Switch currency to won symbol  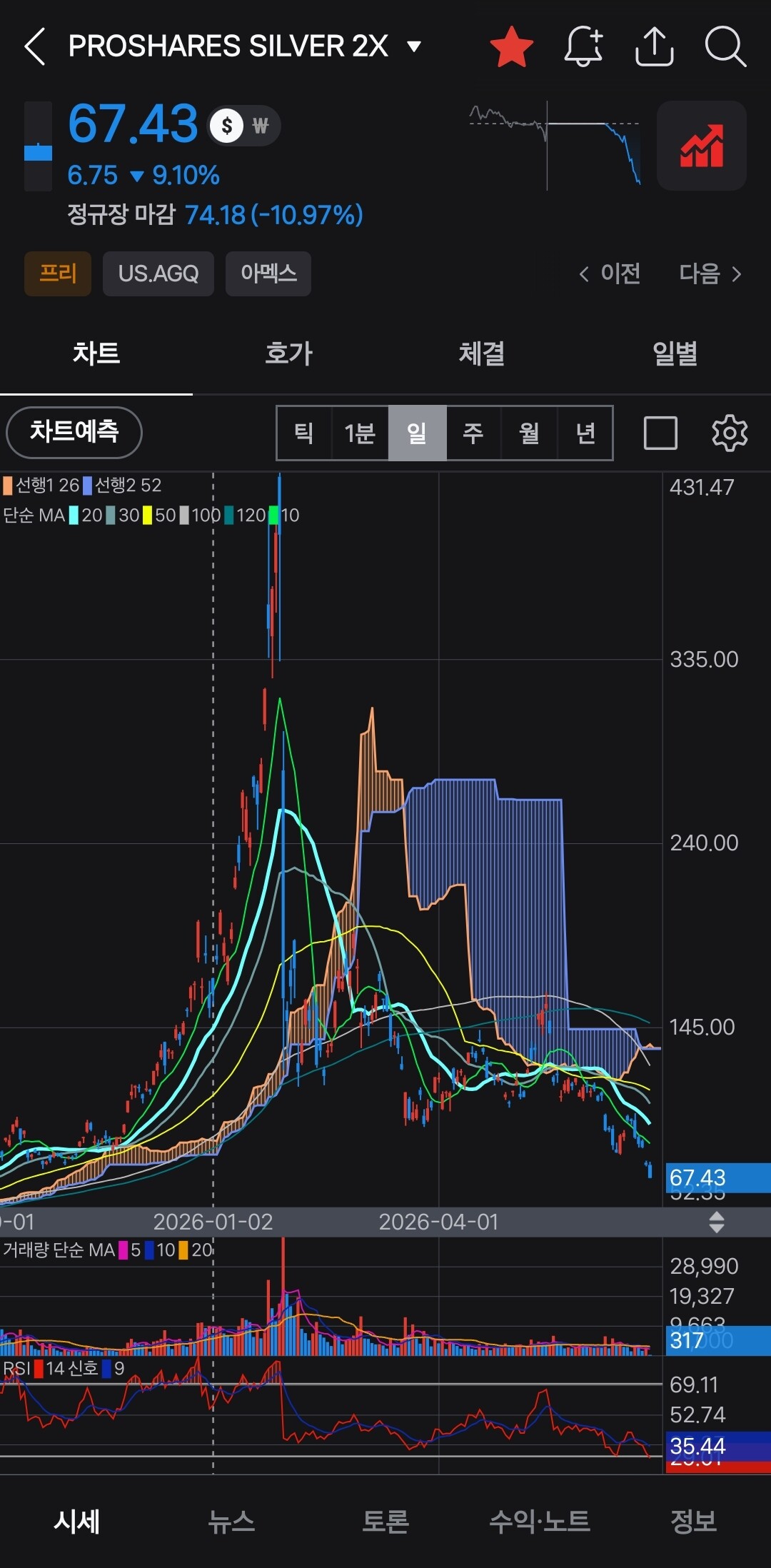tap(261, 126)
